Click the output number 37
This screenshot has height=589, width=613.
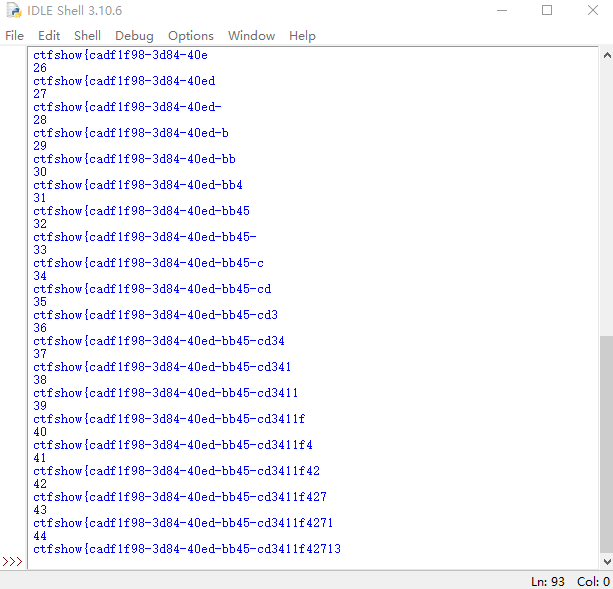tap(40, 354)
